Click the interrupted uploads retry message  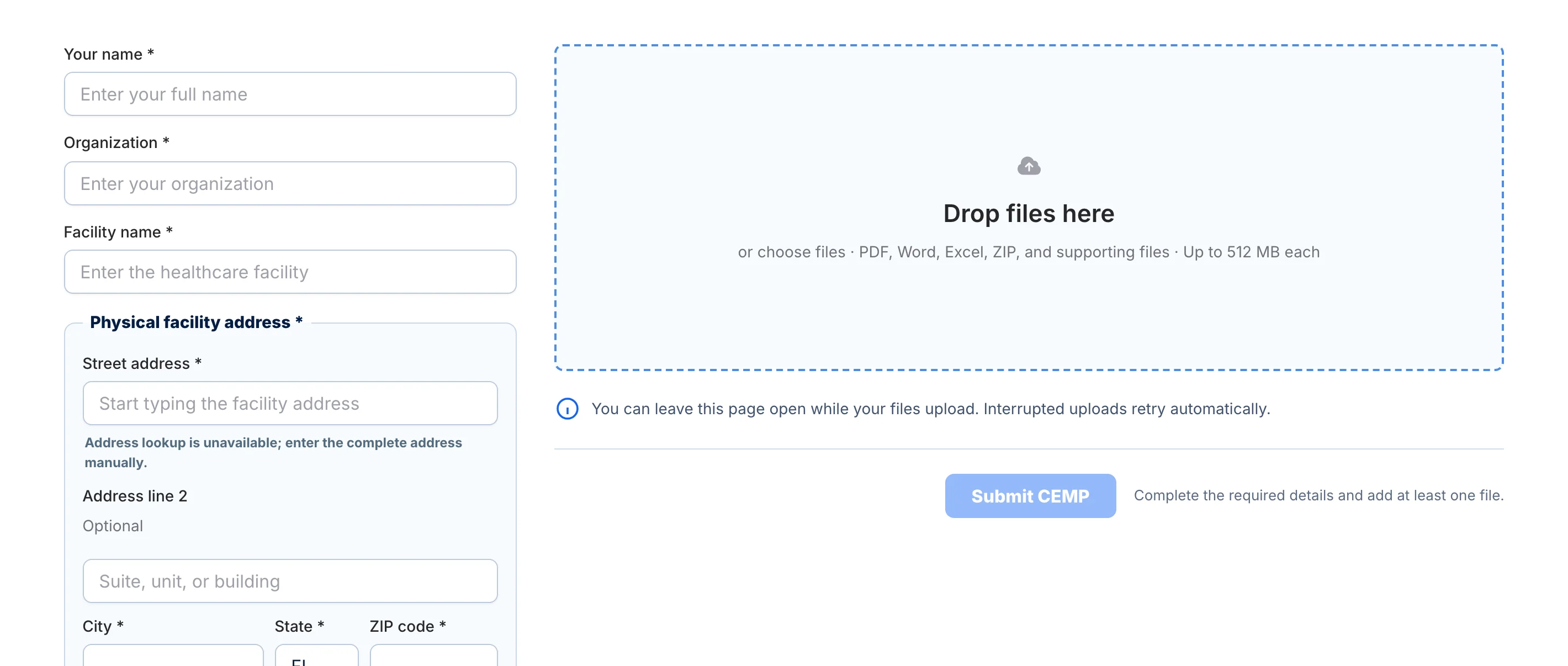tap(931, 409)
